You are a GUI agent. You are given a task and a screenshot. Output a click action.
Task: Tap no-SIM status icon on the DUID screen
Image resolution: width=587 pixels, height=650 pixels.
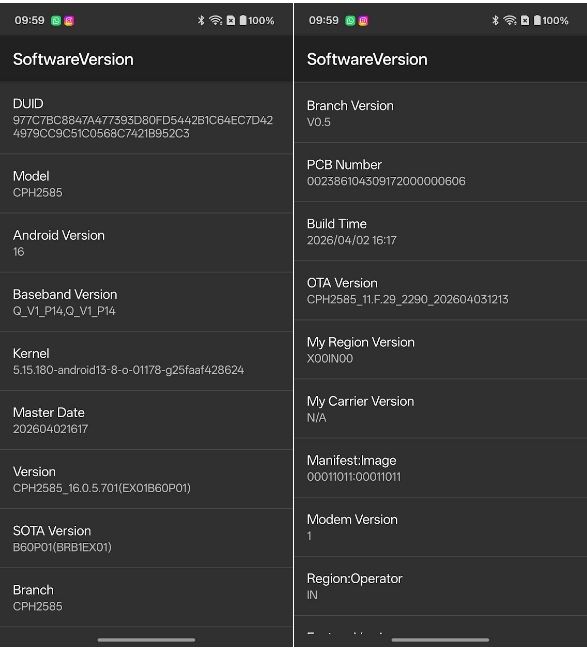pyautogui.click(x=231, y=20)
